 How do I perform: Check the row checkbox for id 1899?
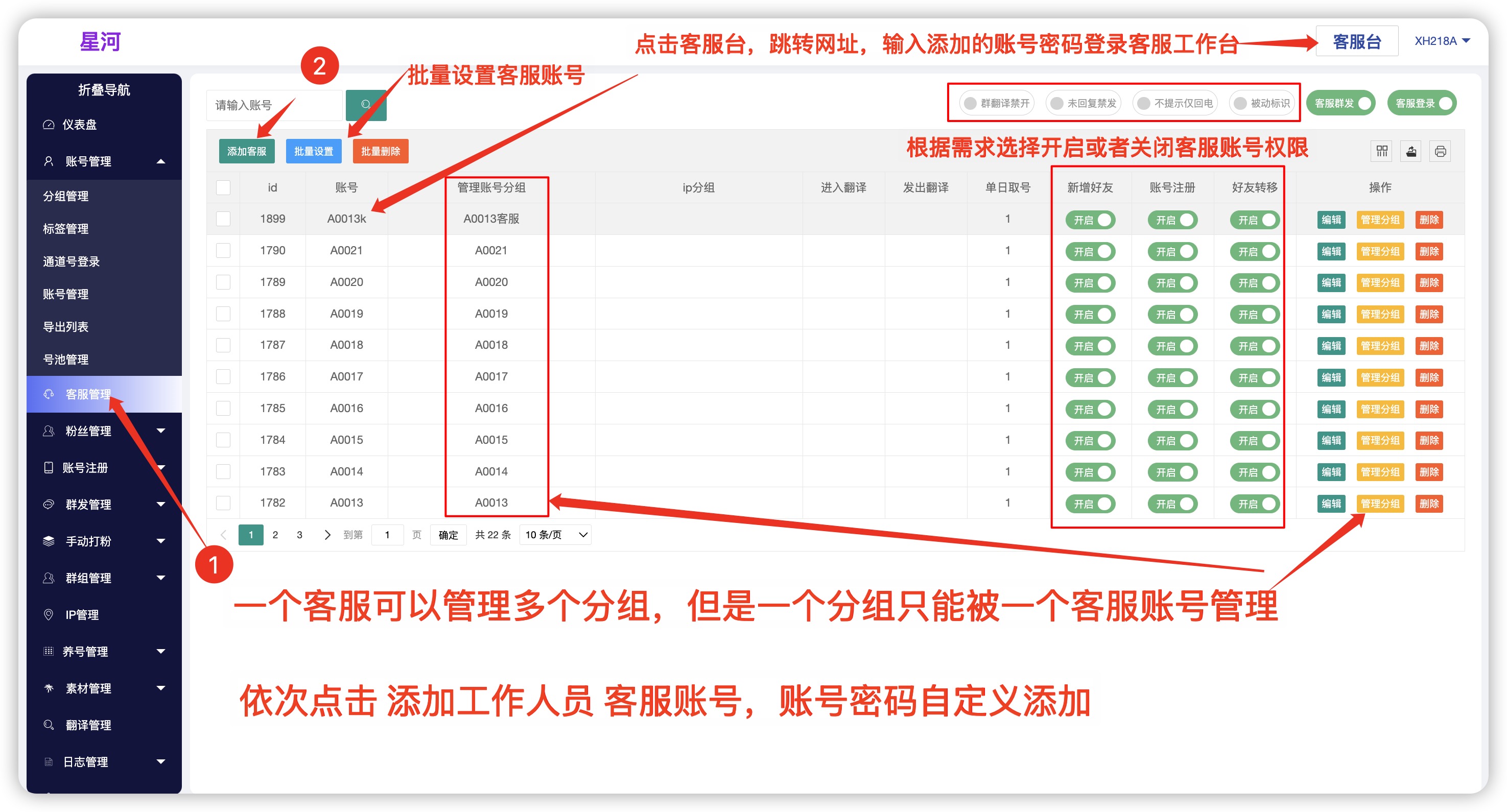223,220
